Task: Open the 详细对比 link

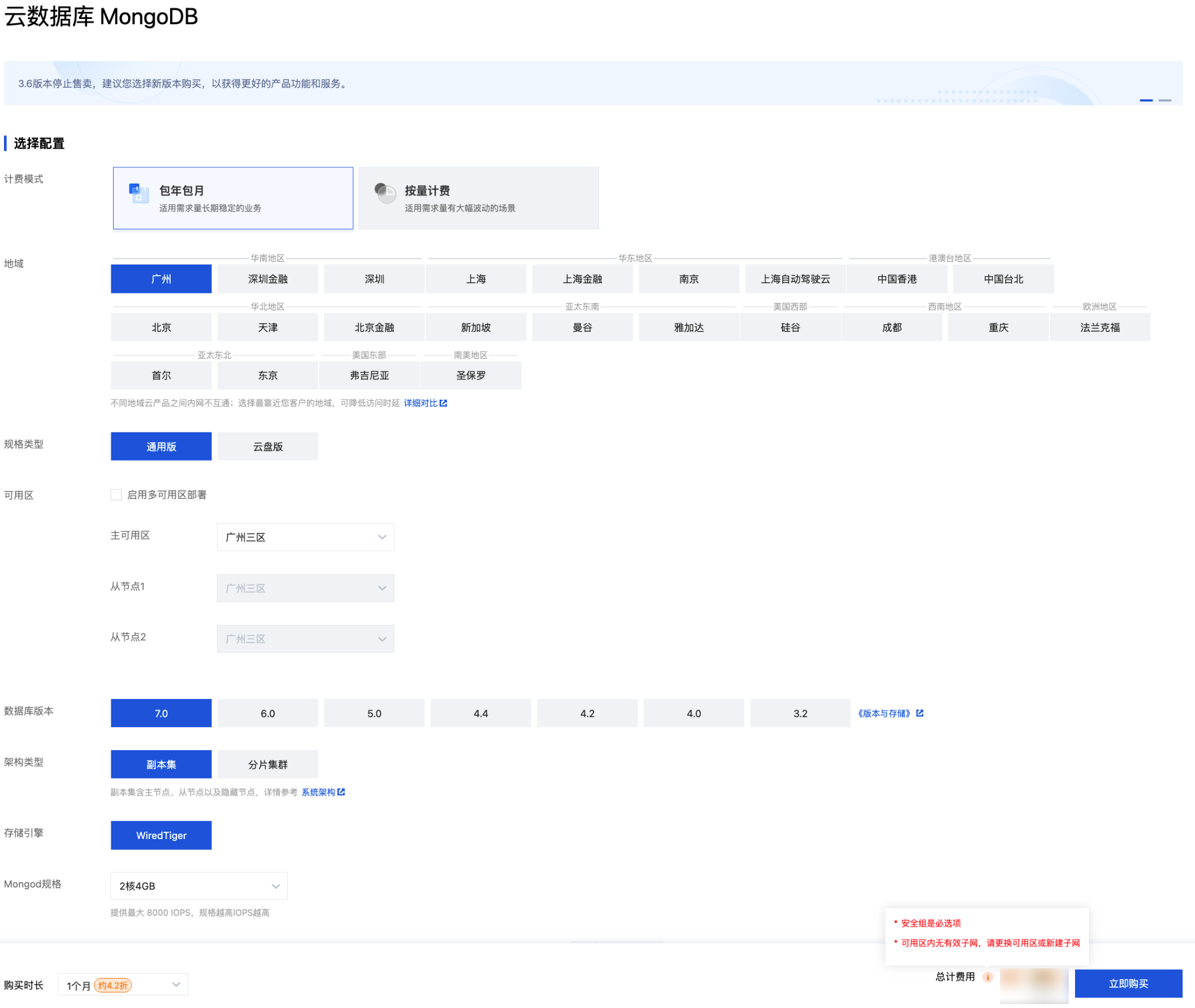Action: coord(420,403)
